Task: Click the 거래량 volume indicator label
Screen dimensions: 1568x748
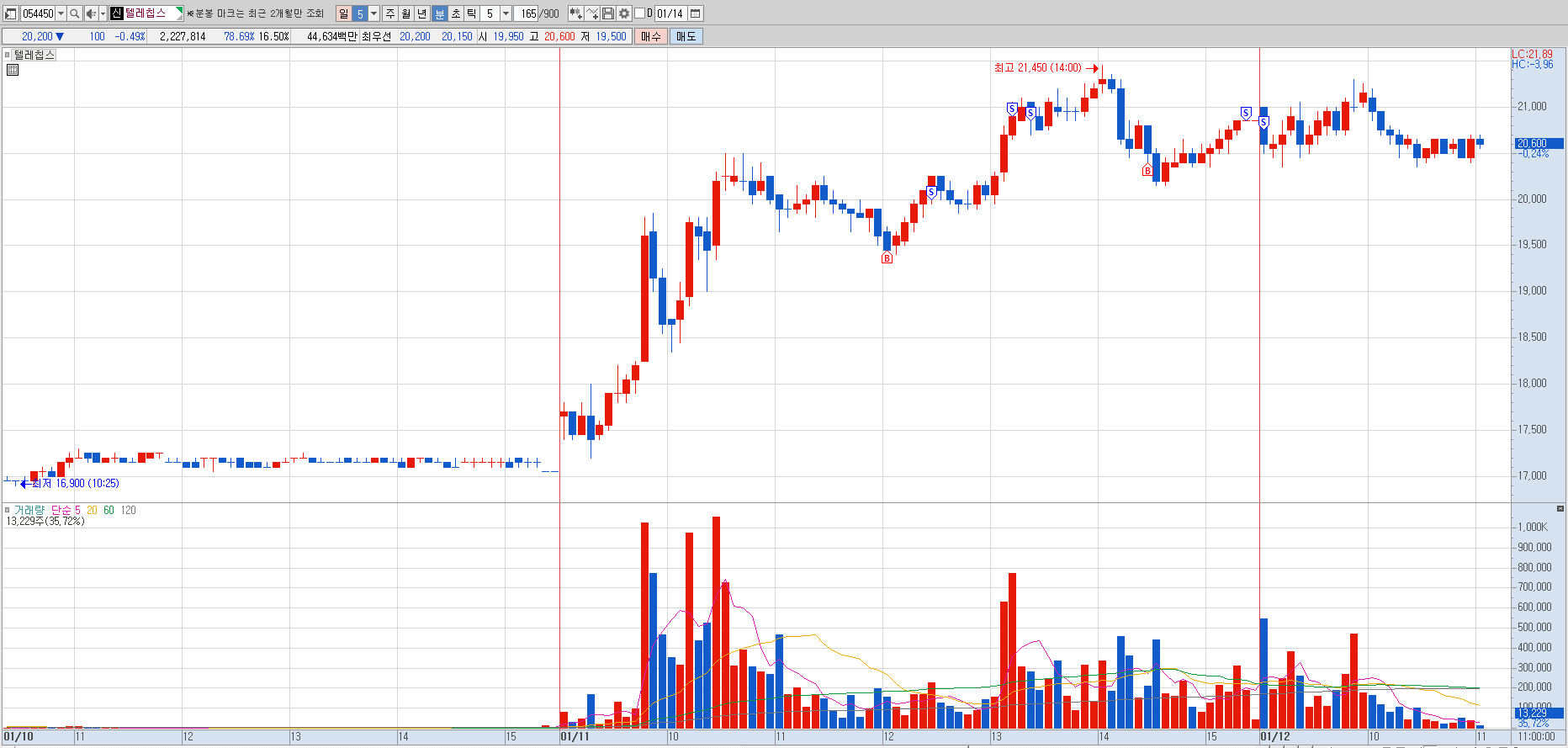Action: pos(29,510)
